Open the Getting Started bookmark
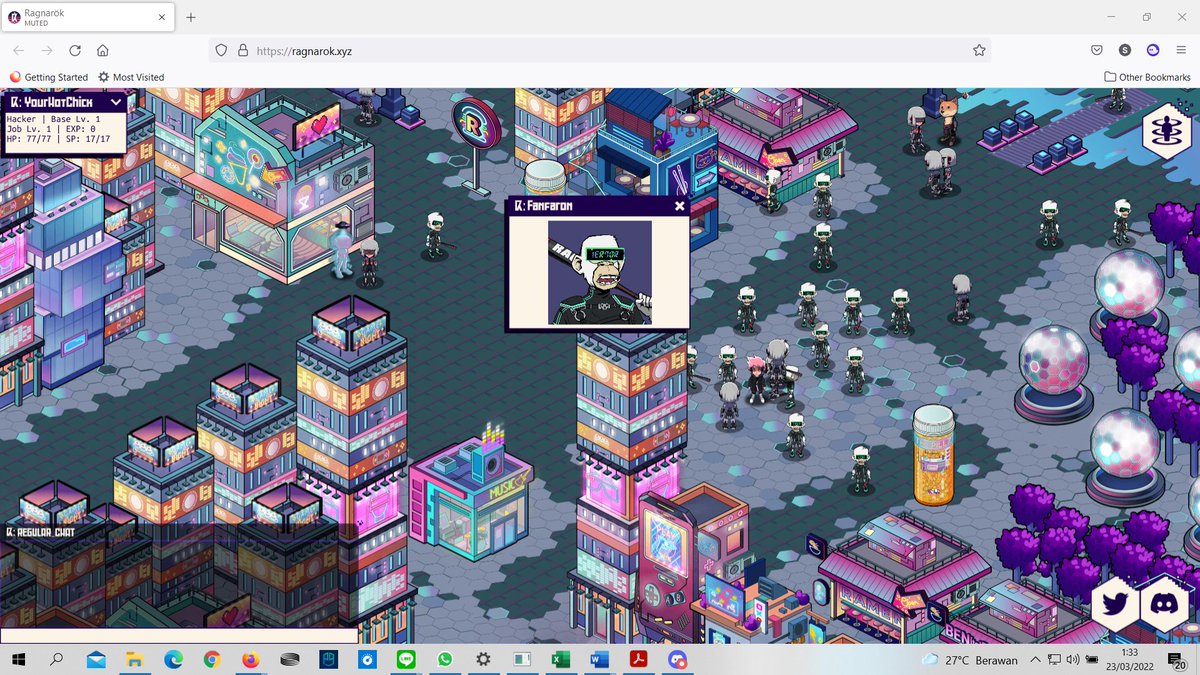This screenshot has height=675, width=1200. click(49, 77)
